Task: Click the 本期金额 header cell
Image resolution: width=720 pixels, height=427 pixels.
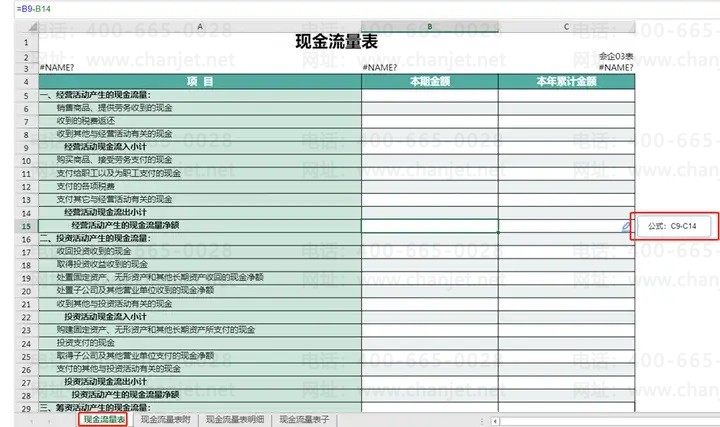Action: (x=430, y=82)
